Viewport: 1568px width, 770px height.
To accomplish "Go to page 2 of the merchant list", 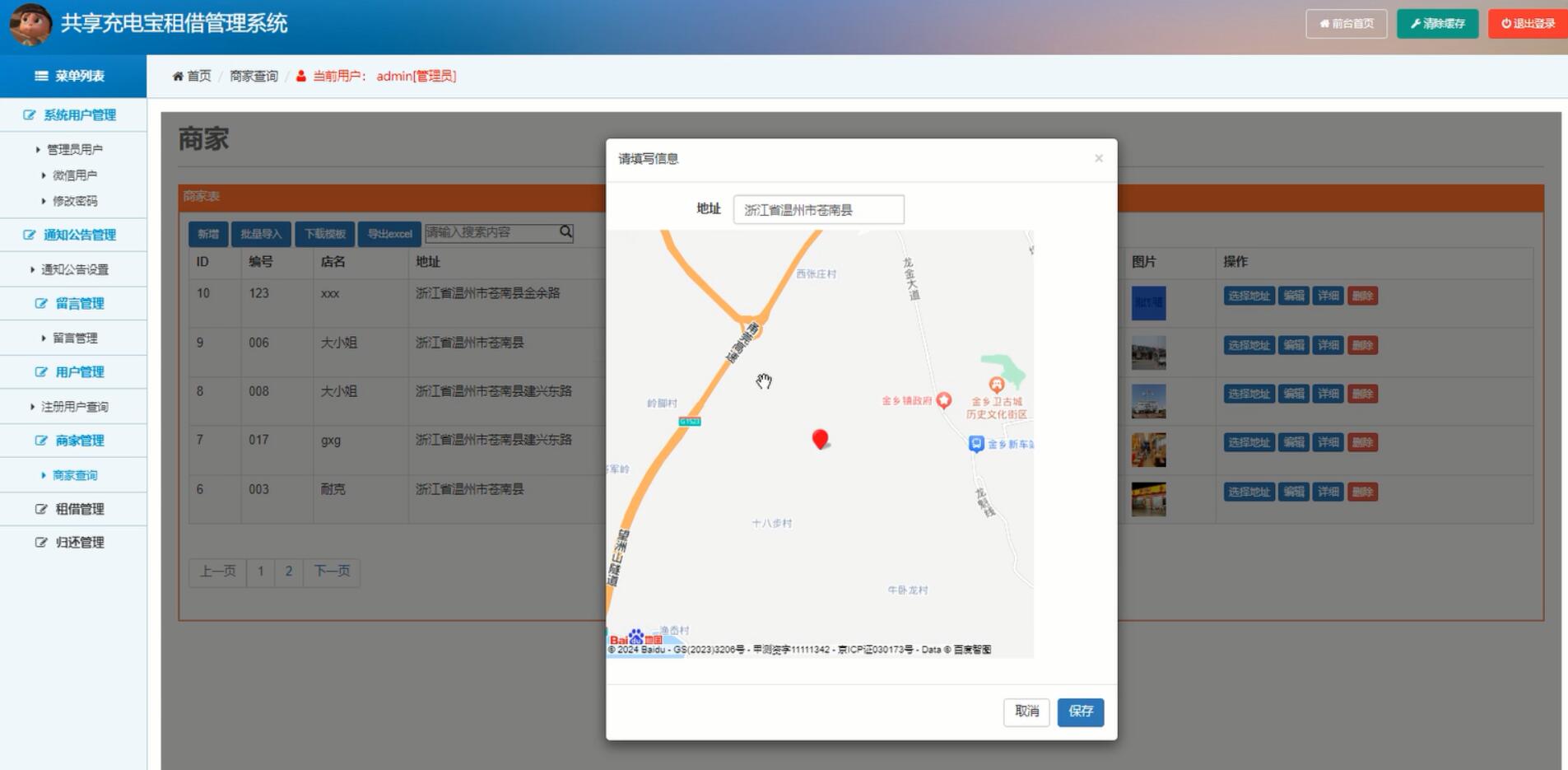I will (288, 571).
